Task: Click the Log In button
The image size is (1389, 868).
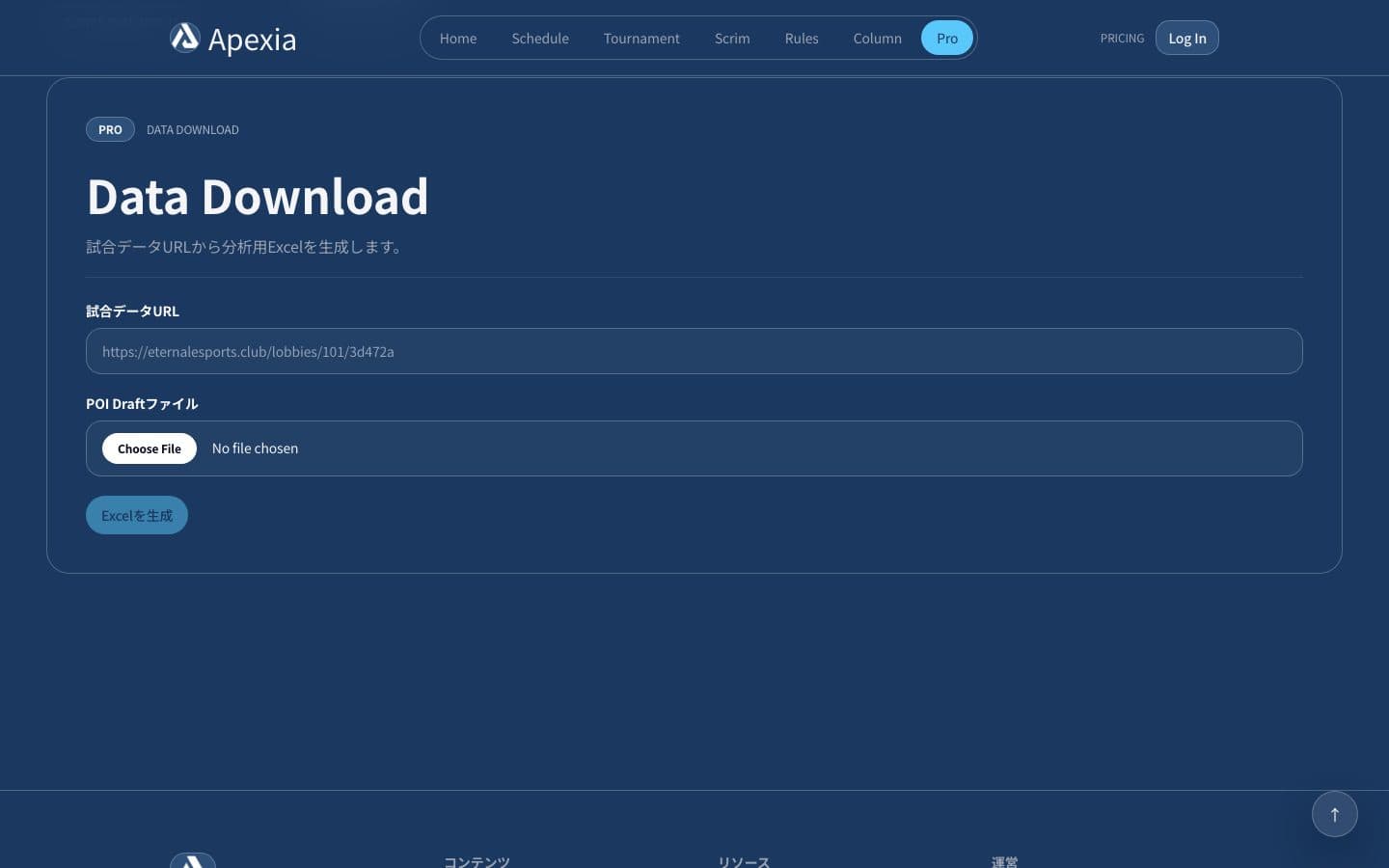Action: [1187, 38]
